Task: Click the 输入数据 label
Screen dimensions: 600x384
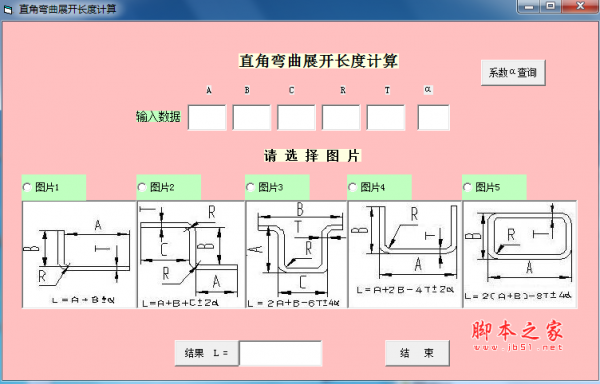Action: coord(158,117)
